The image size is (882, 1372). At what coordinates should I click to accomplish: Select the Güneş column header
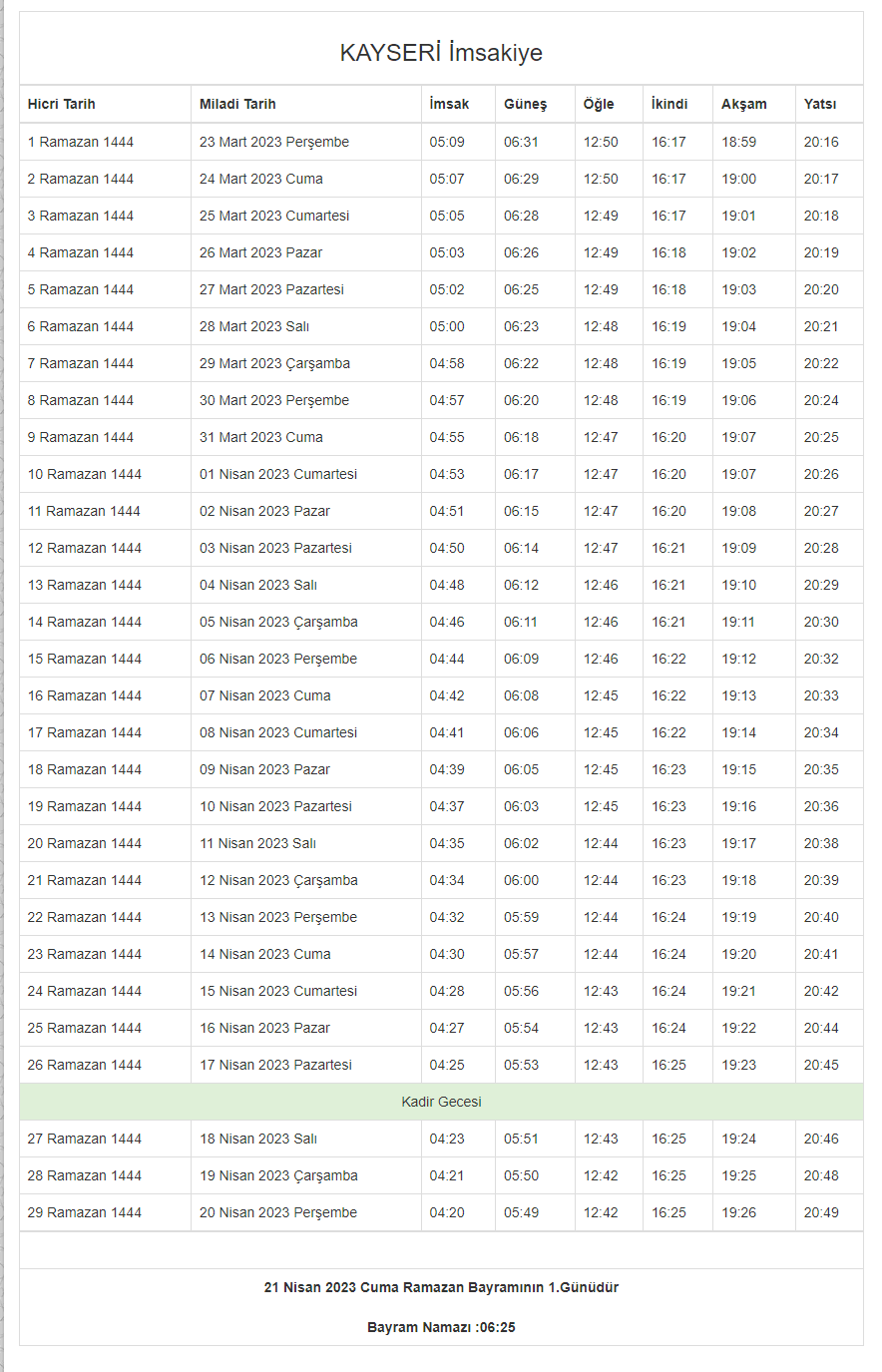525,104
